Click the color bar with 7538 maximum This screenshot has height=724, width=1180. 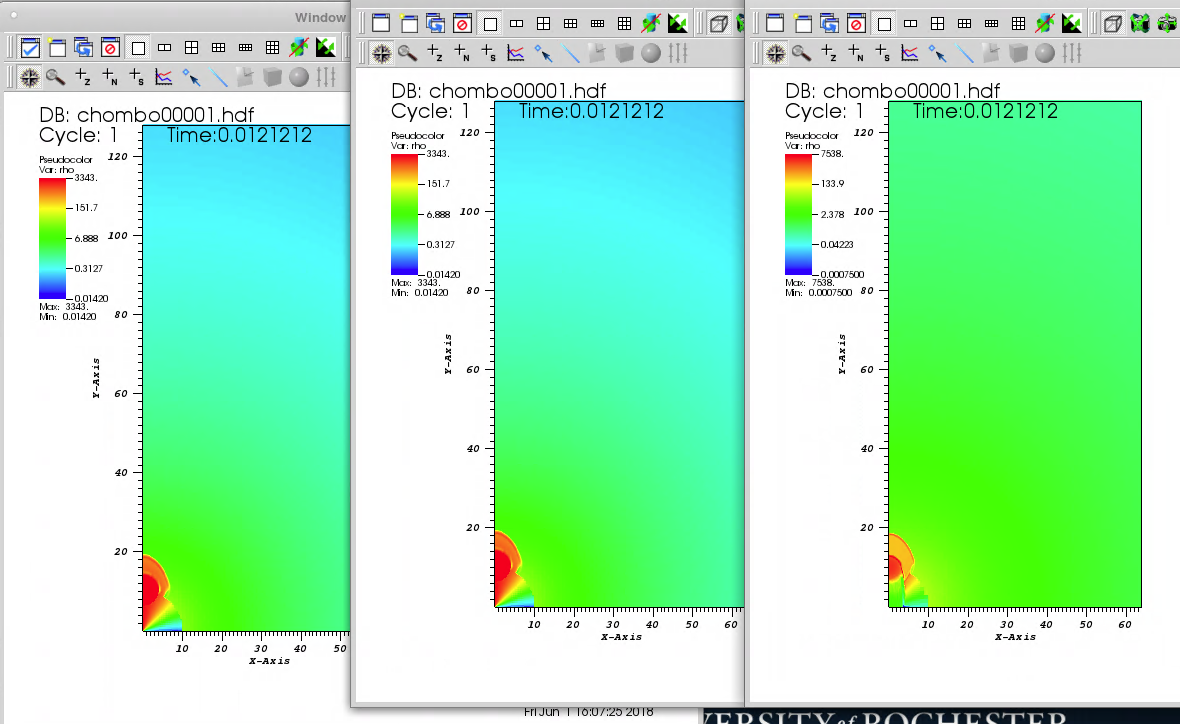[x=798, y=214]
